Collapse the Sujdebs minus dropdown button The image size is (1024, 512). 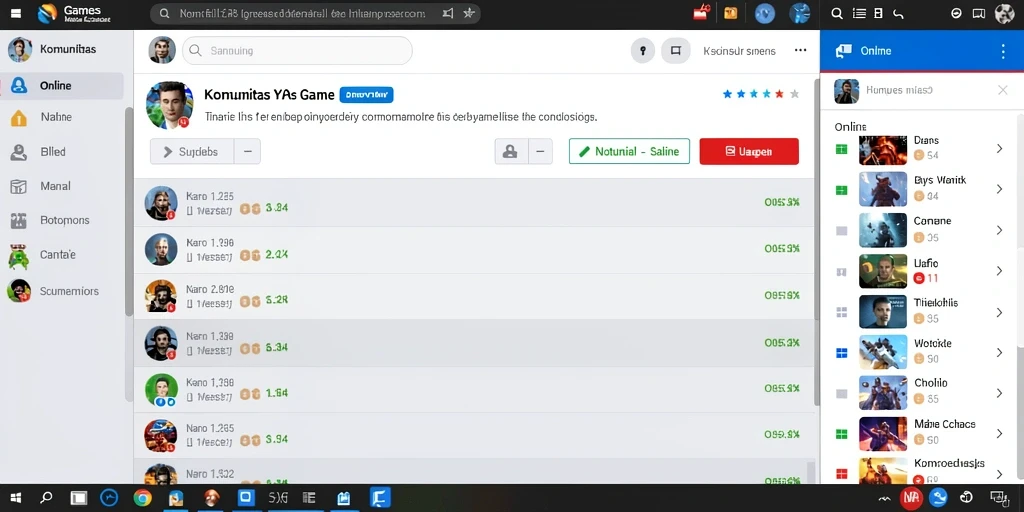point(248,152)
